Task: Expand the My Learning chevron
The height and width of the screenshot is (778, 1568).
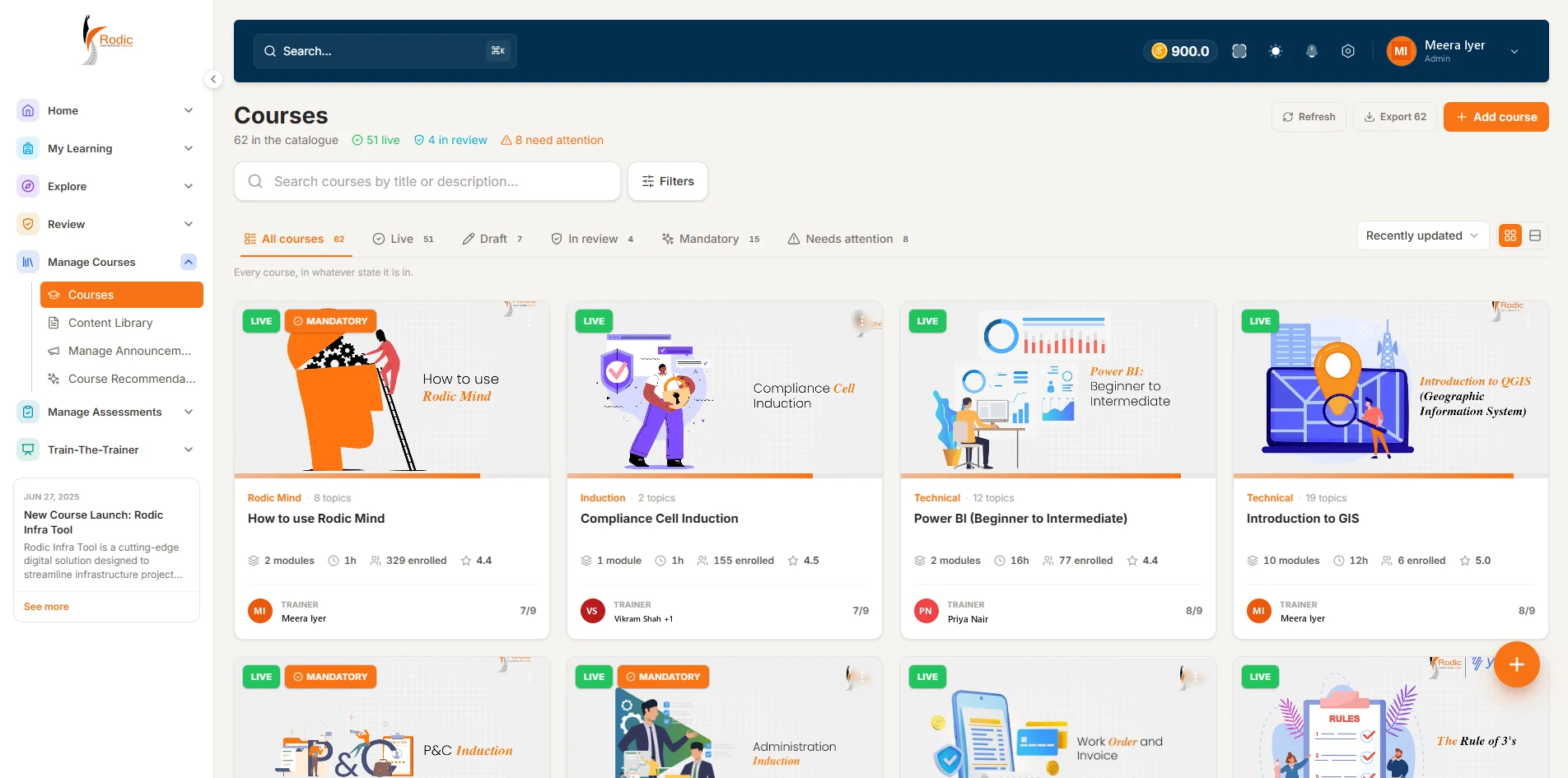Action: click(x=189, y=148)
